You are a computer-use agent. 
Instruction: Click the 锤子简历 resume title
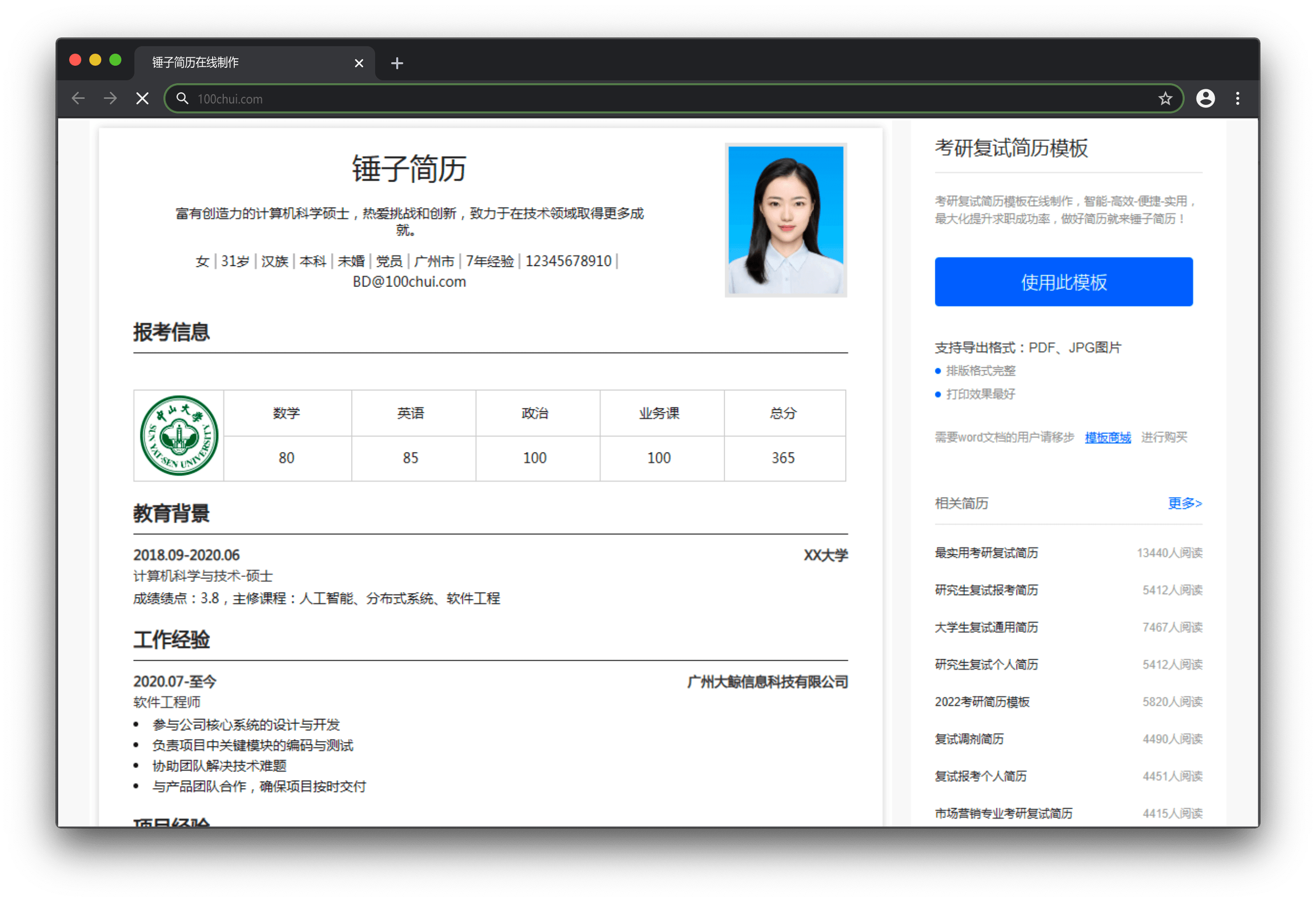point(409,168)
